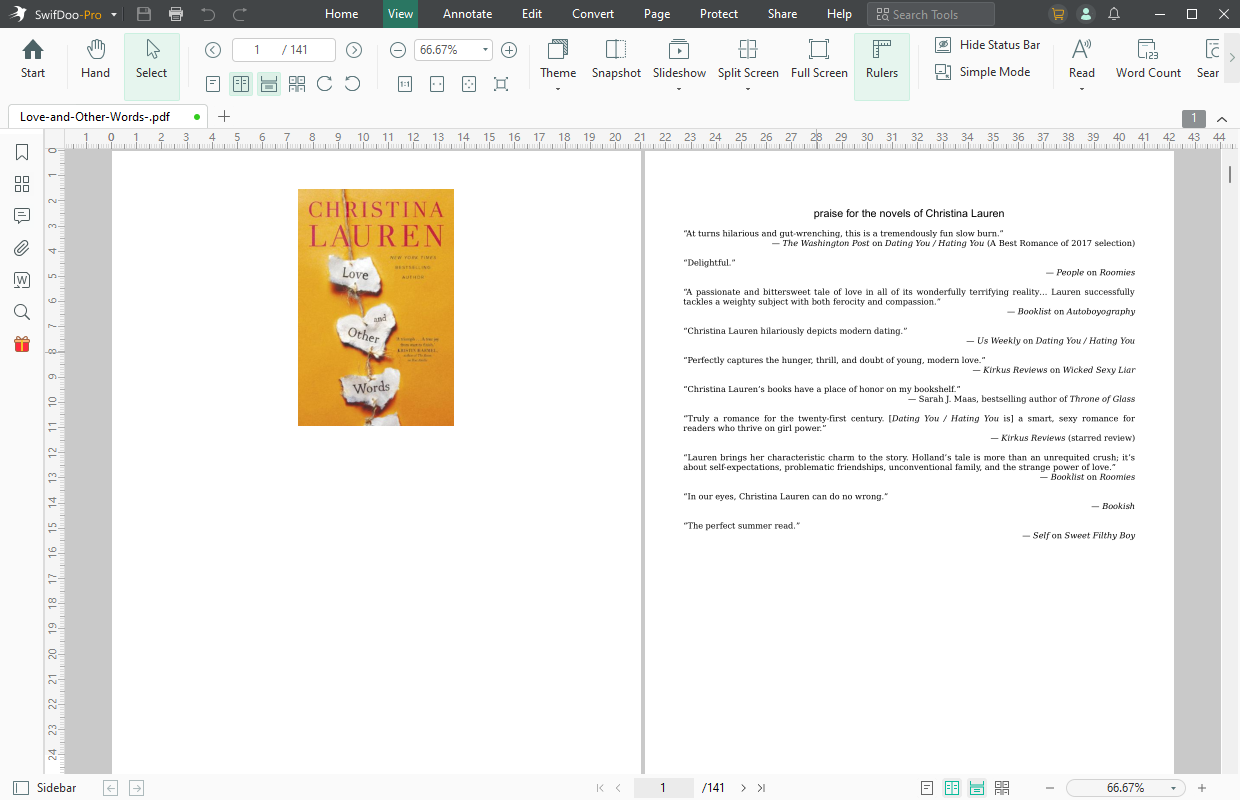This screenshot has width=1240, height=800.
Task: Open the shopping cart icon
Action: 1058,14
